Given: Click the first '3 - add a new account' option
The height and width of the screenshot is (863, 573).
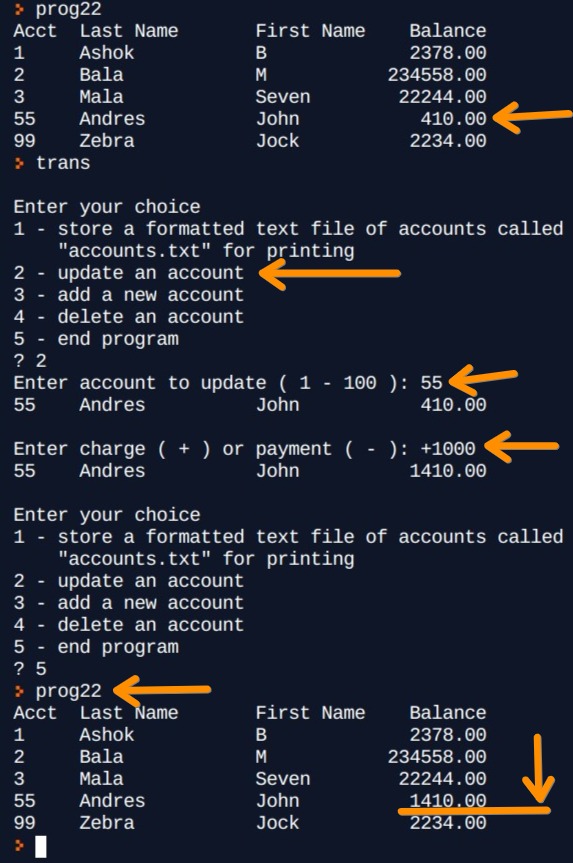Looking at the screenshot, I should (x=129, y=295).
